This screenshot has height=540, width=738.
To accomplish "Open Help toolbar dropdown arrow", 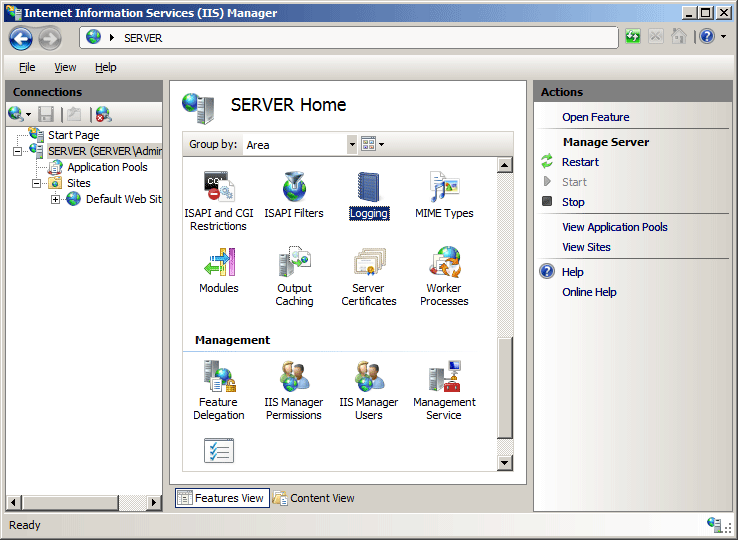I will (x=723, y=36).
